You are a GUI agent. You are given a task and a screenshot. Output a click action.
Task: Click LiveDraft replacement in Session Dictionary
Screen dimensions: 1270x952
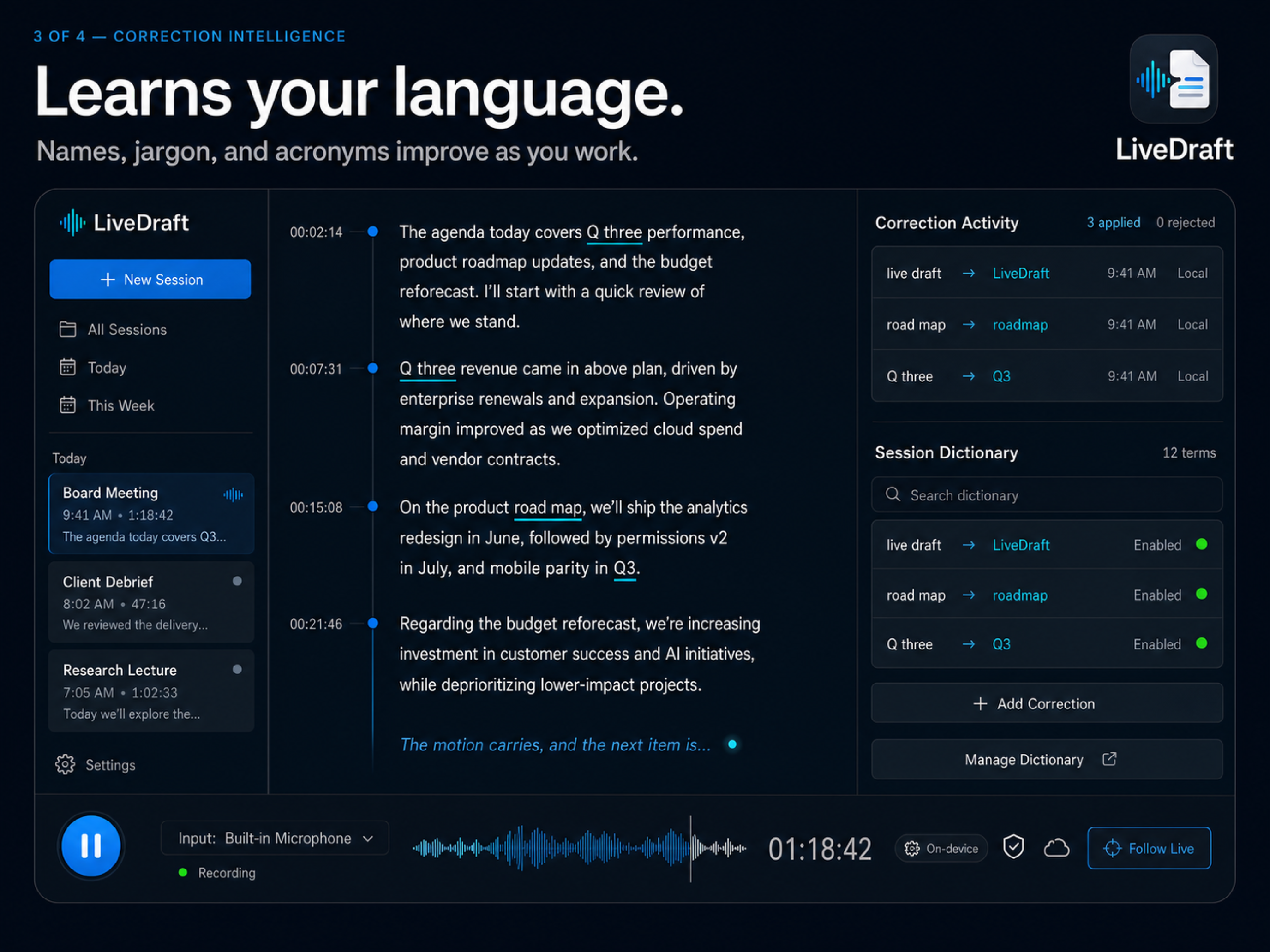[x=1021, y=545]
